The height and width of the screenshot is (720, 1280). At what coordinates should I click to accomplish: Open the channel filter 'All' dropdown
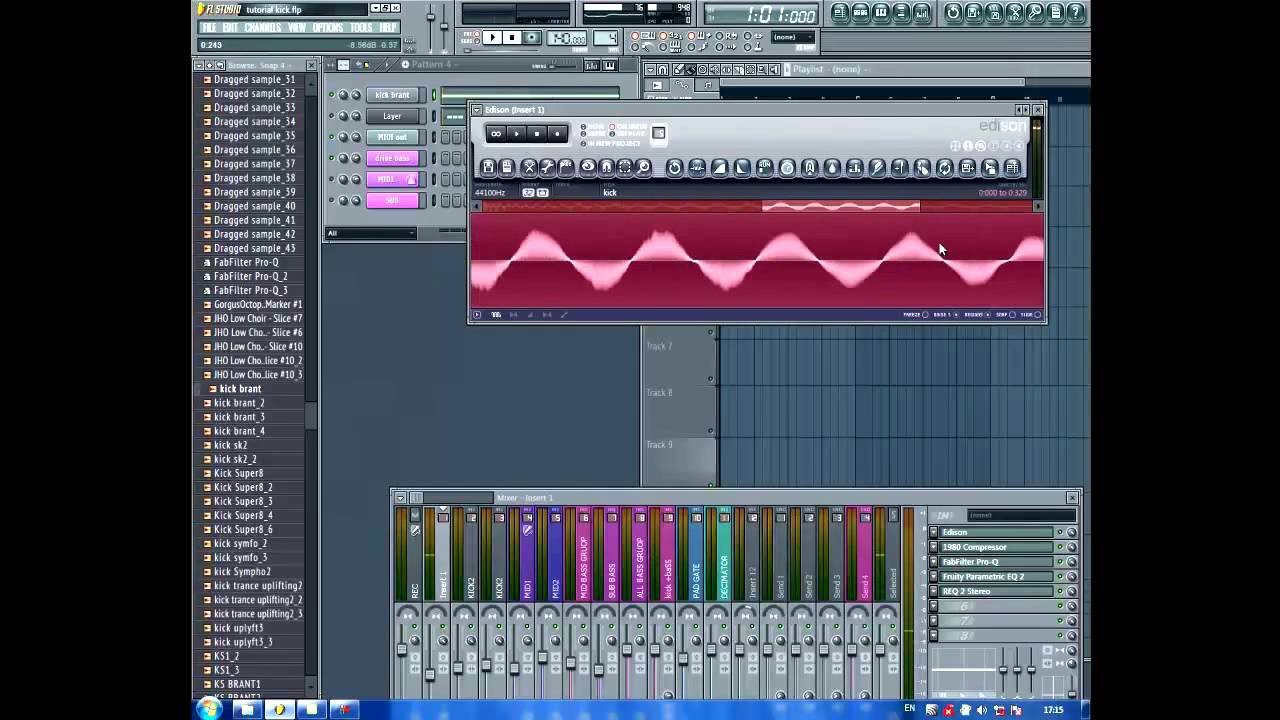(370, 233)
